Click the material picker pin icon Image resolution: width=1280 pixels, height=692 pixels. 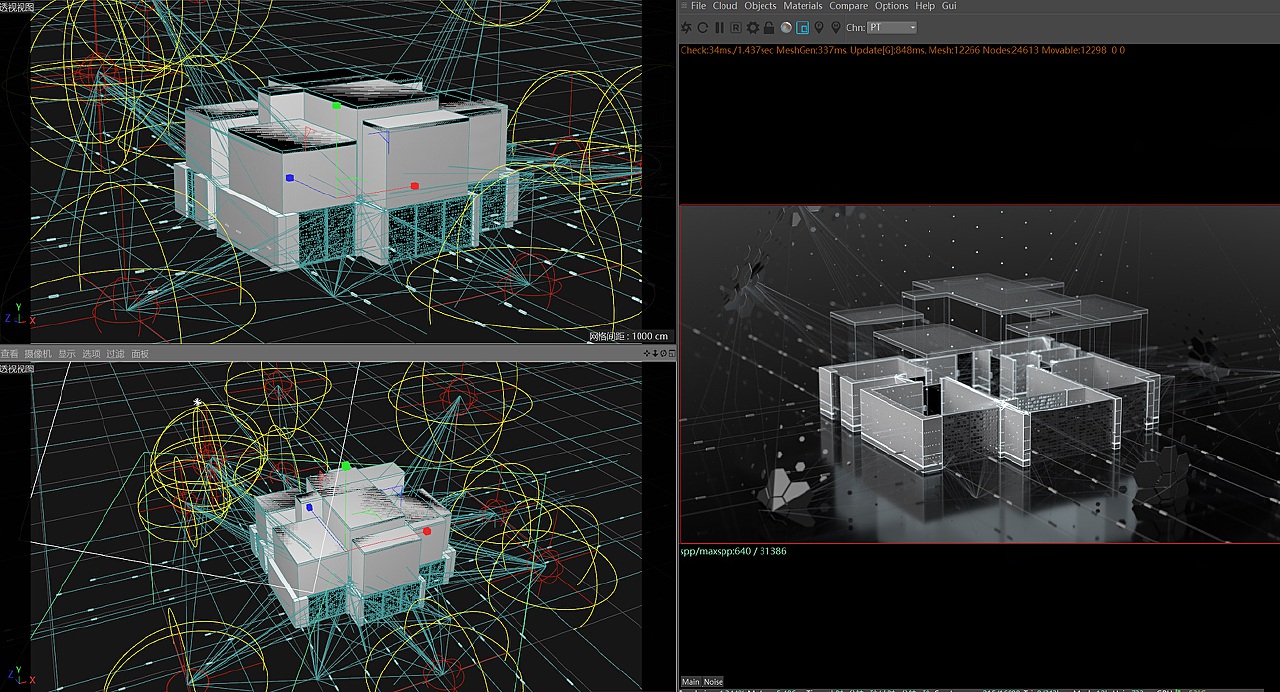point(836,27)
